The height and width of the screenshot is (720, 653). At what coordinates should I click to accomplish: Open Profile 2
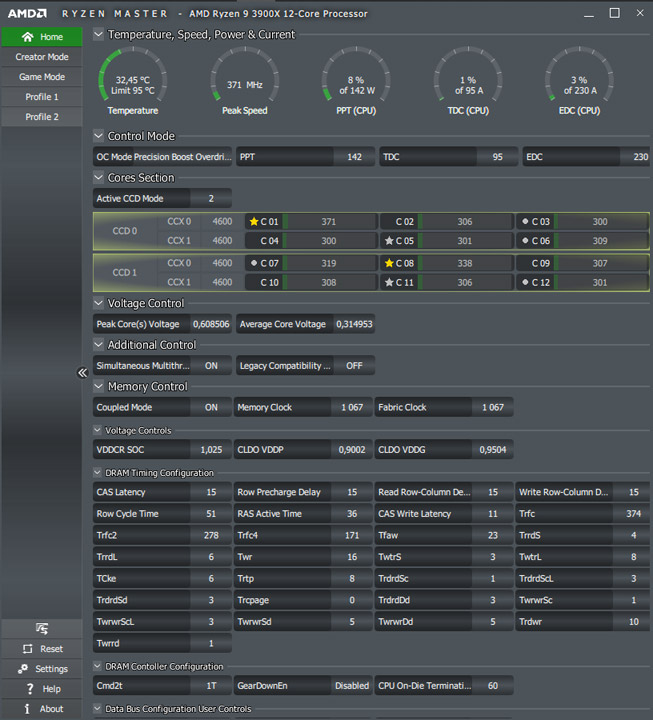click(x=42, y=117)
